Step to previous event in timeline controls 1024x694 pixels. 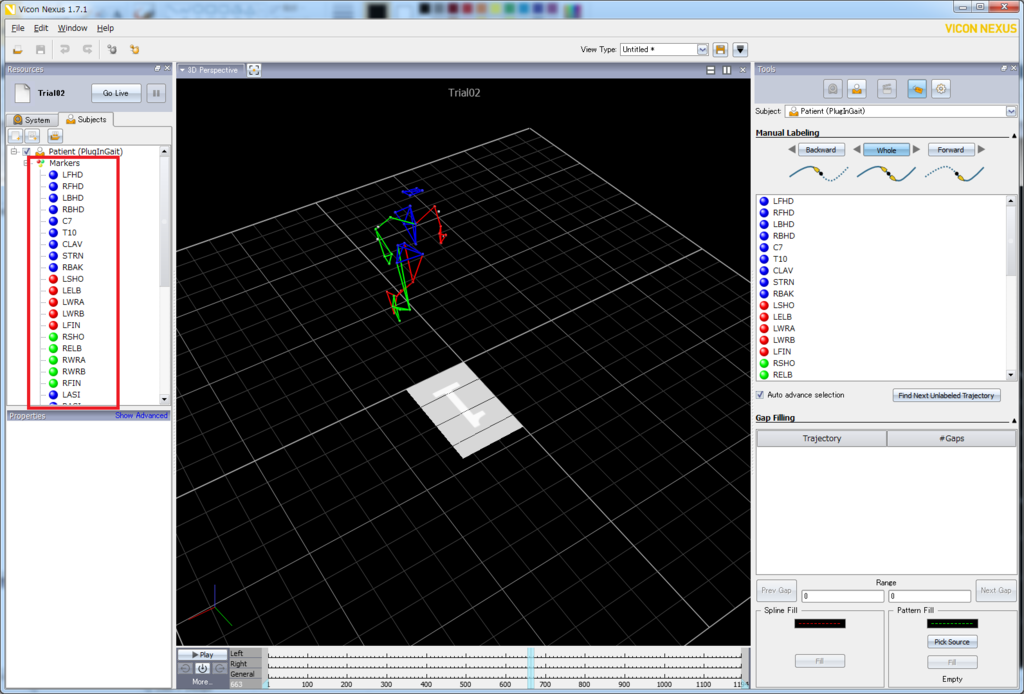coord(185,669)
